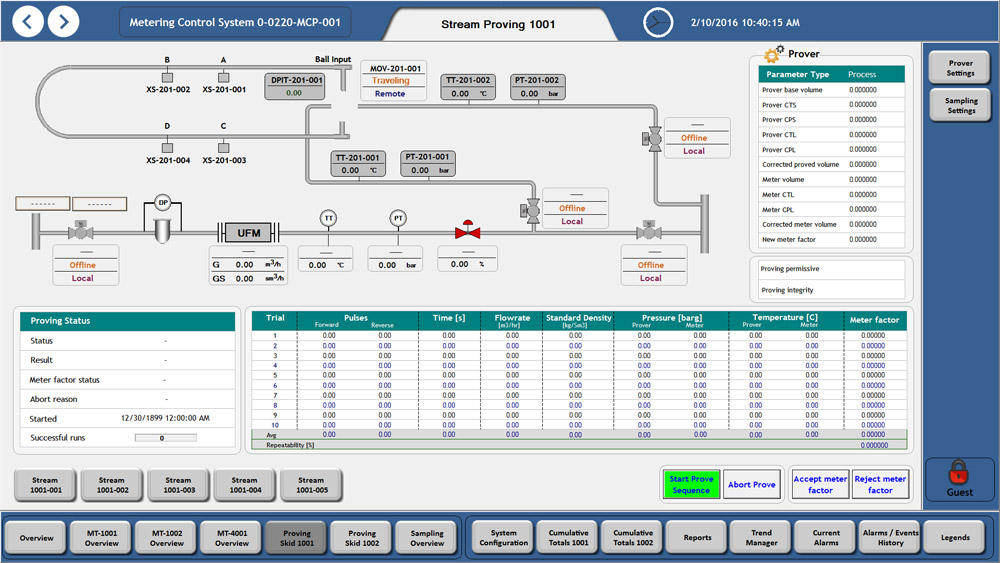Click the Prover base volume row

831,90
